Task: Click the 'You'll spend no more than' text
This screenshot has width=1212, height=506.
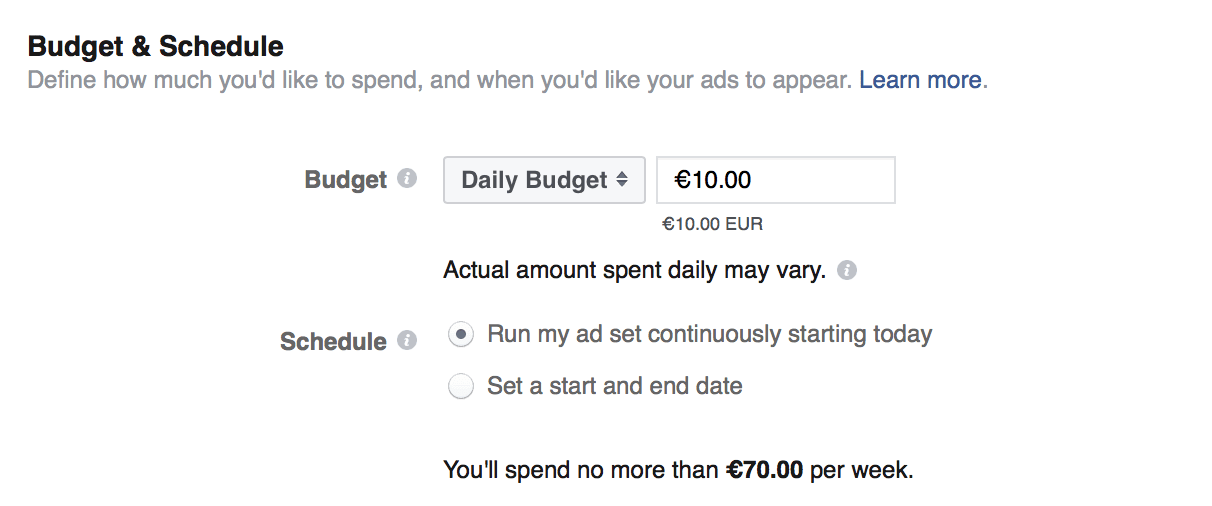Action: tap(581, 470)
